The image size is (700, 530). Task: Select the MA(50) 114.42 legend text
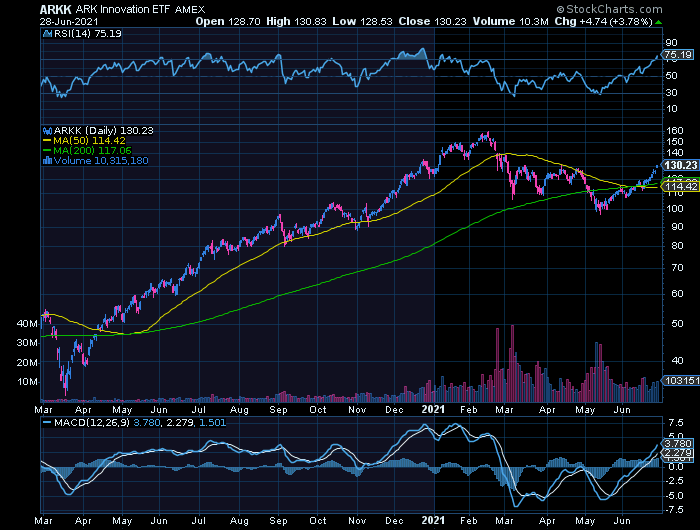(x=89, y=141)
